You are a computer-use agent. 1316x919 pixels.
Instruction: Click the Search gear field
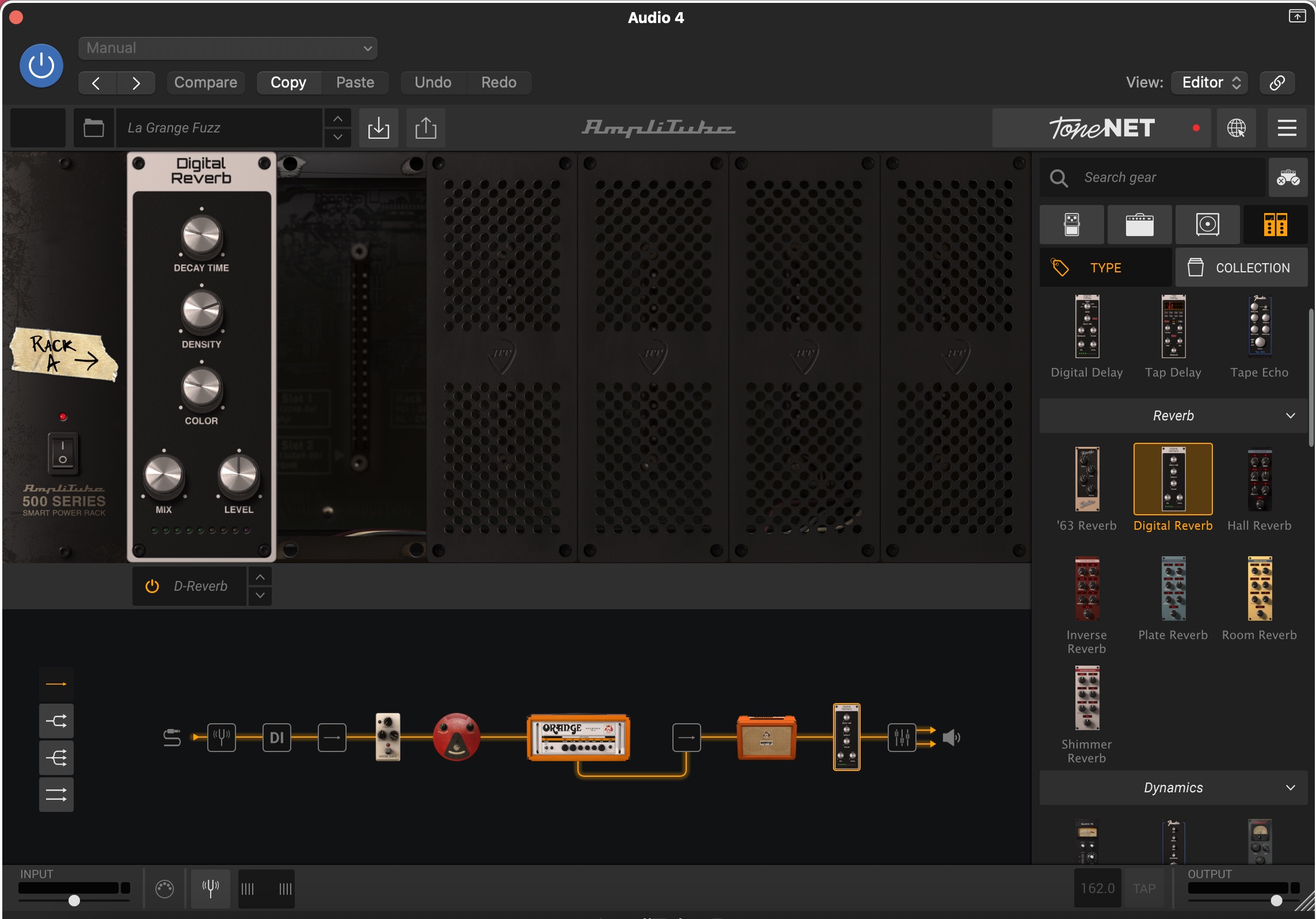click(1153, 177)
